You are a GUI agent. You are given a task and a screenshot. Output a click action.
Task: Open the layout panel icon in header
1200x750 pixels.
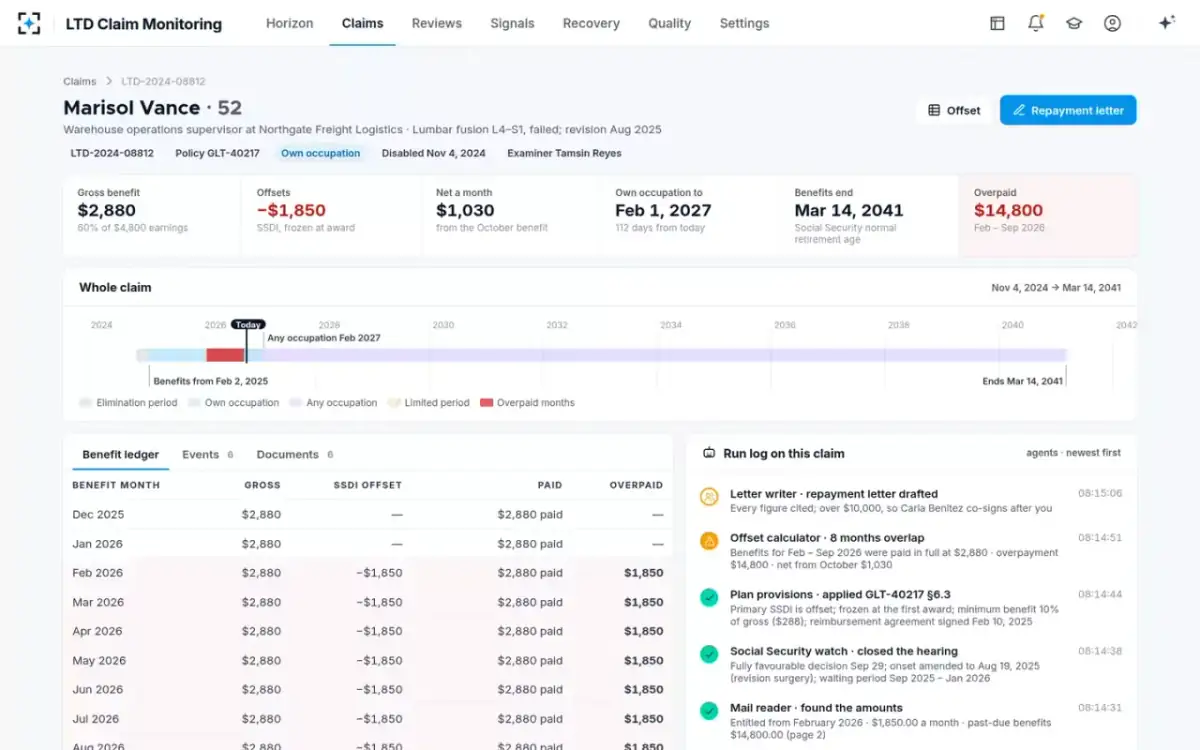coord(997,23)
